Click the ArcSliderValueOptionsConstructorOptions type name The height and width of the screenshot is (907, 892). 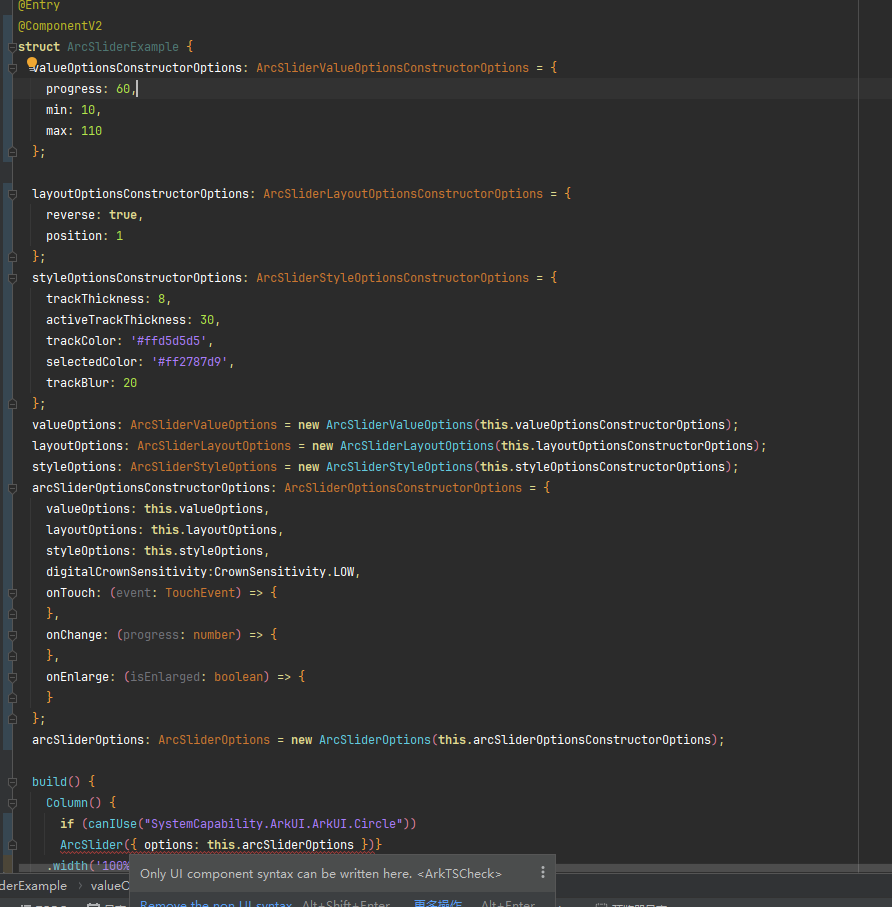coord(393,68)
